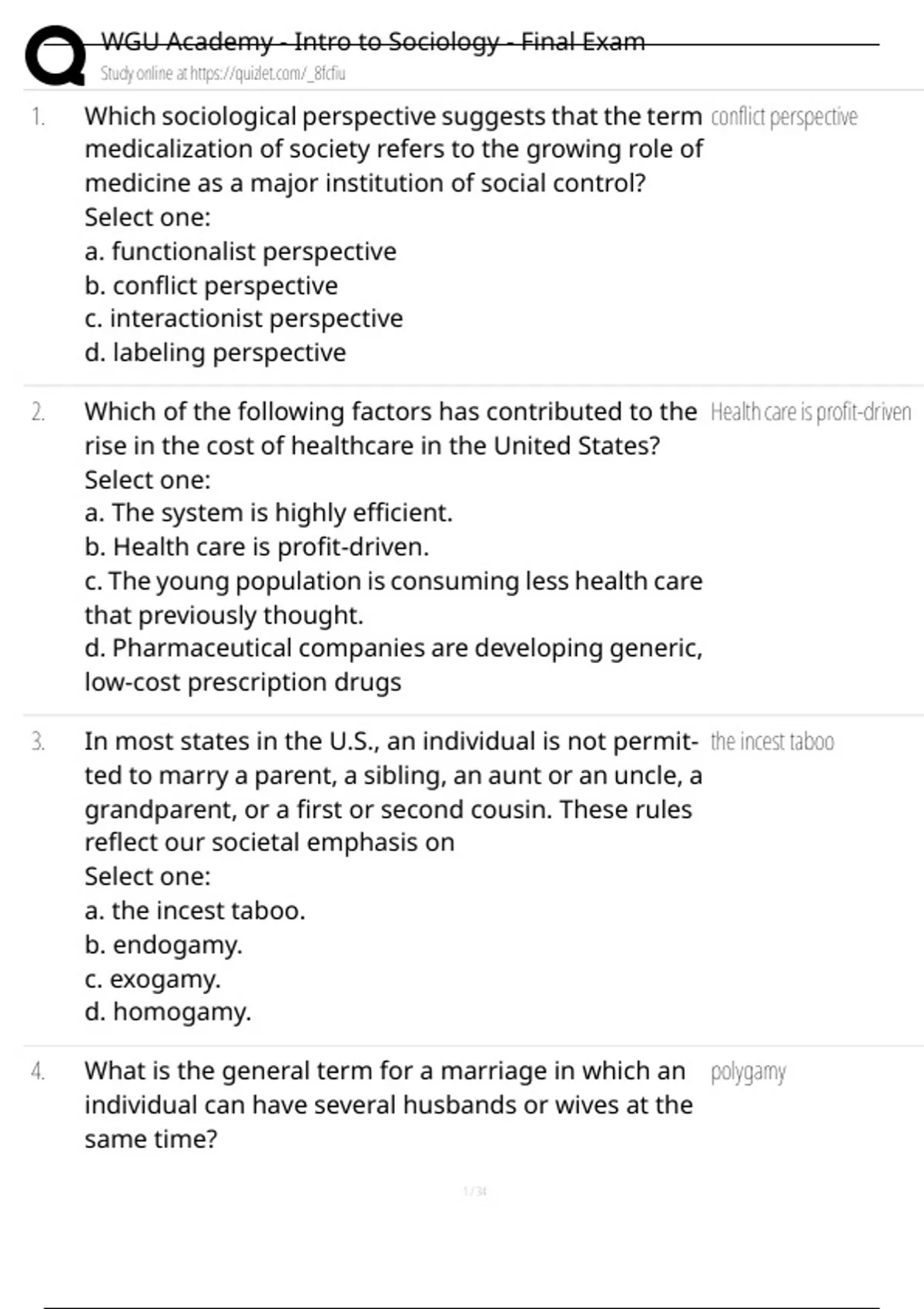Click the WGU Academy Final Exam title
Image resolution: width=924 pixels, height=1309 pixels.
pos(373,42)
